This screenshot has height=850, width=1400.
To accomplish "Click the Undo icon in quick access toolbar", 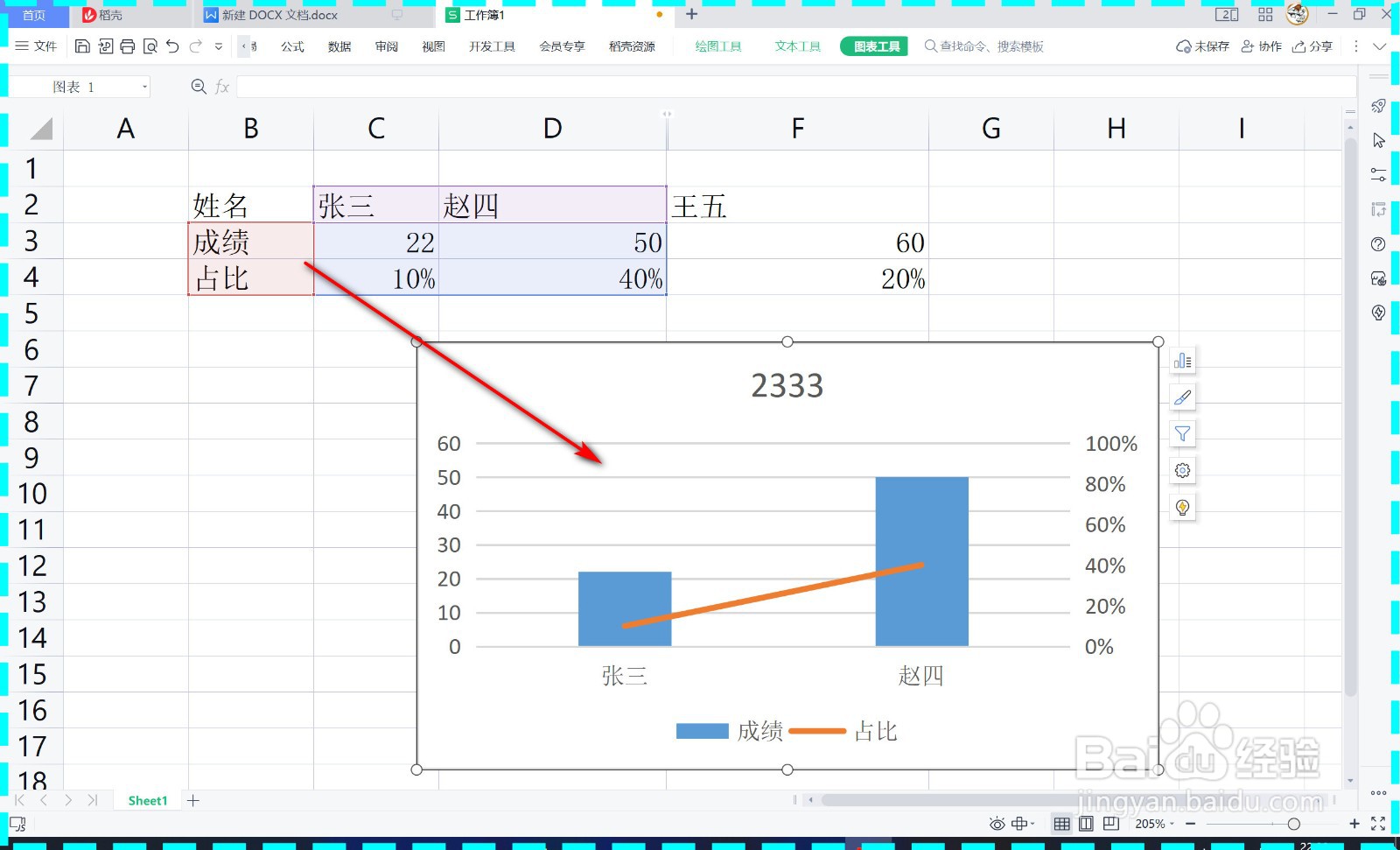I will pos(171,46).
